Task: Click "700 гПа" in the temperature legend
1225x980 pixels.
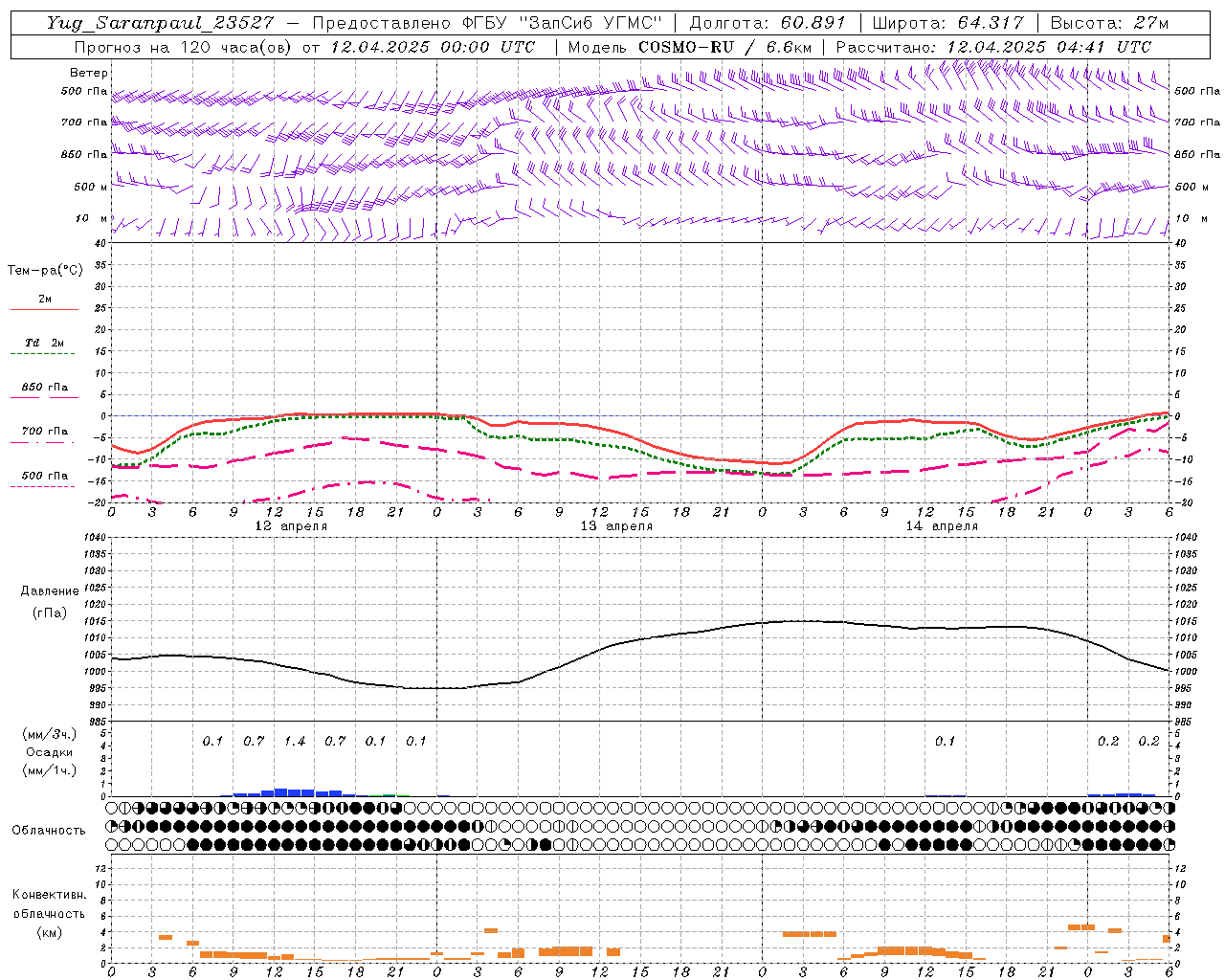Action: [45, 432]
